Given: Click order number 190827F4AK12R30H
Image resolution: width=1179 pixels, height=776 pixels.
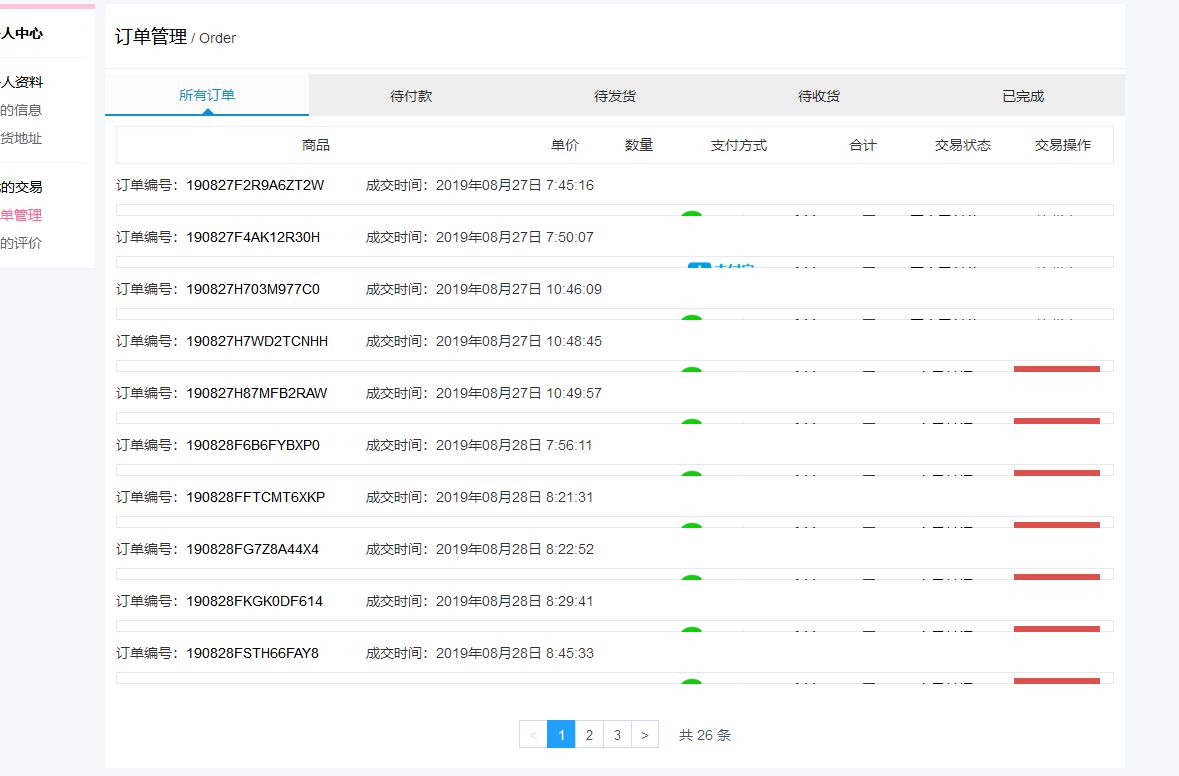Looking at the screenshot, I should pyautogui.click(x=253, y=237).
